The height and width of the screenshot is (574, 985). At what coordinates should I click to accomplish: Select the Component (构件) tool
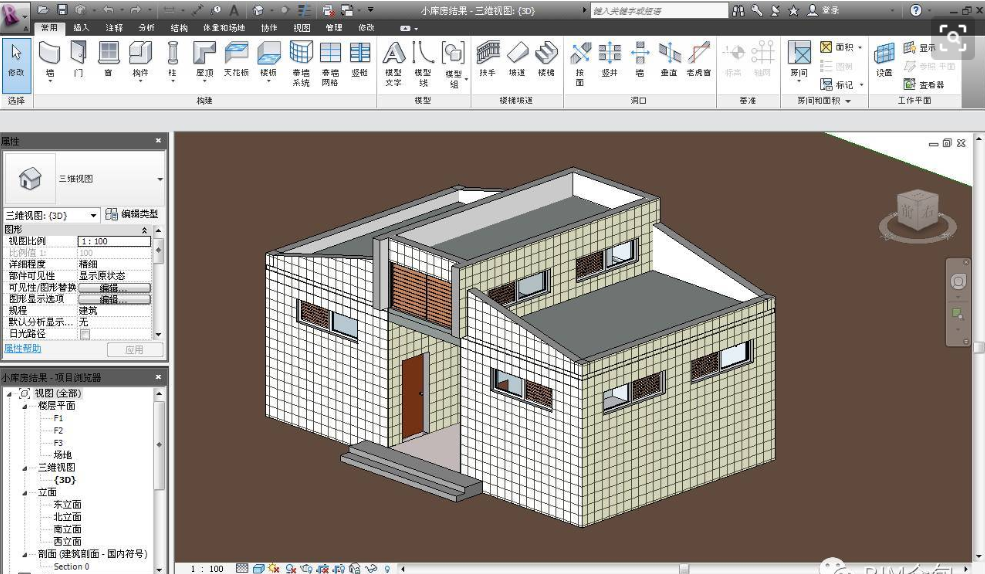[140, 60]
